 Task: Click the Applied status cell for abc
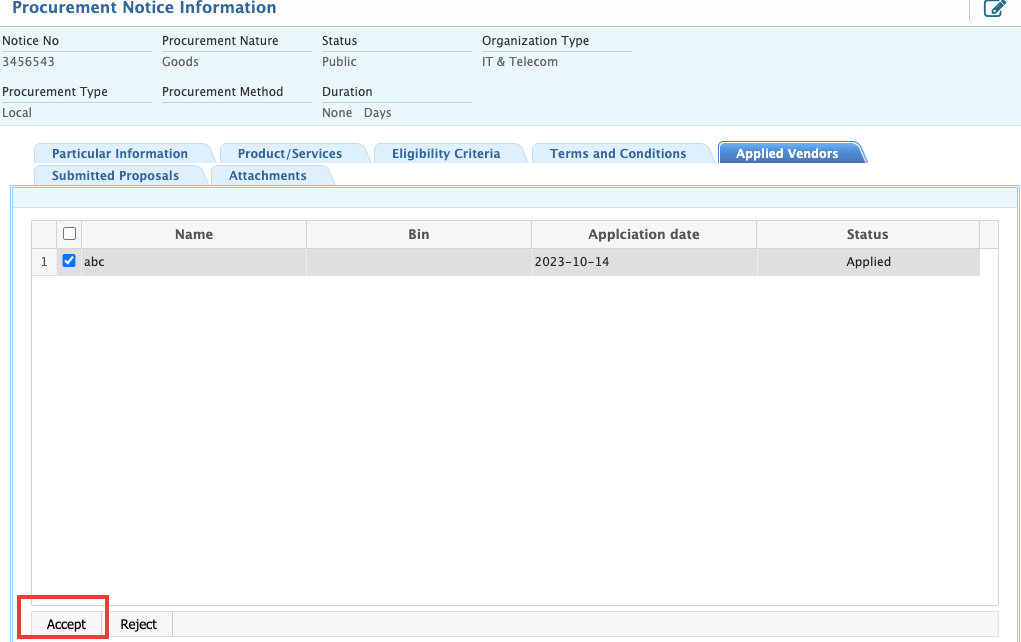[866, 261]
